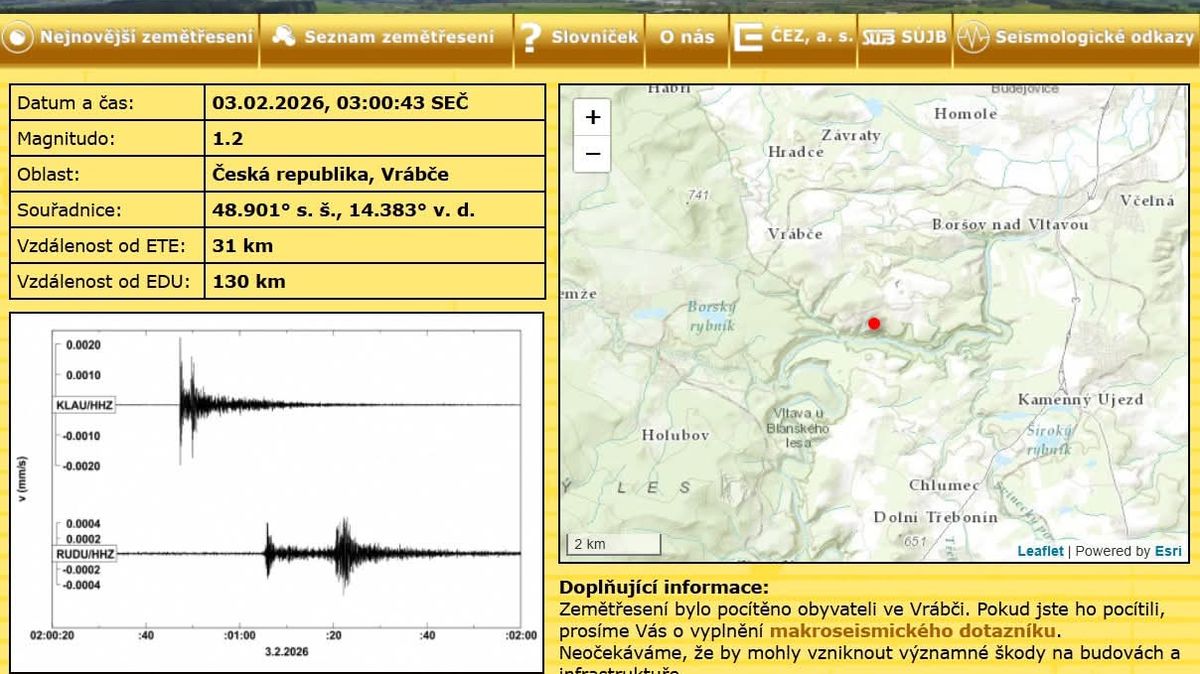Open the O nás menu item
The height and width of the screenshot is (674, 1200).
687,38
